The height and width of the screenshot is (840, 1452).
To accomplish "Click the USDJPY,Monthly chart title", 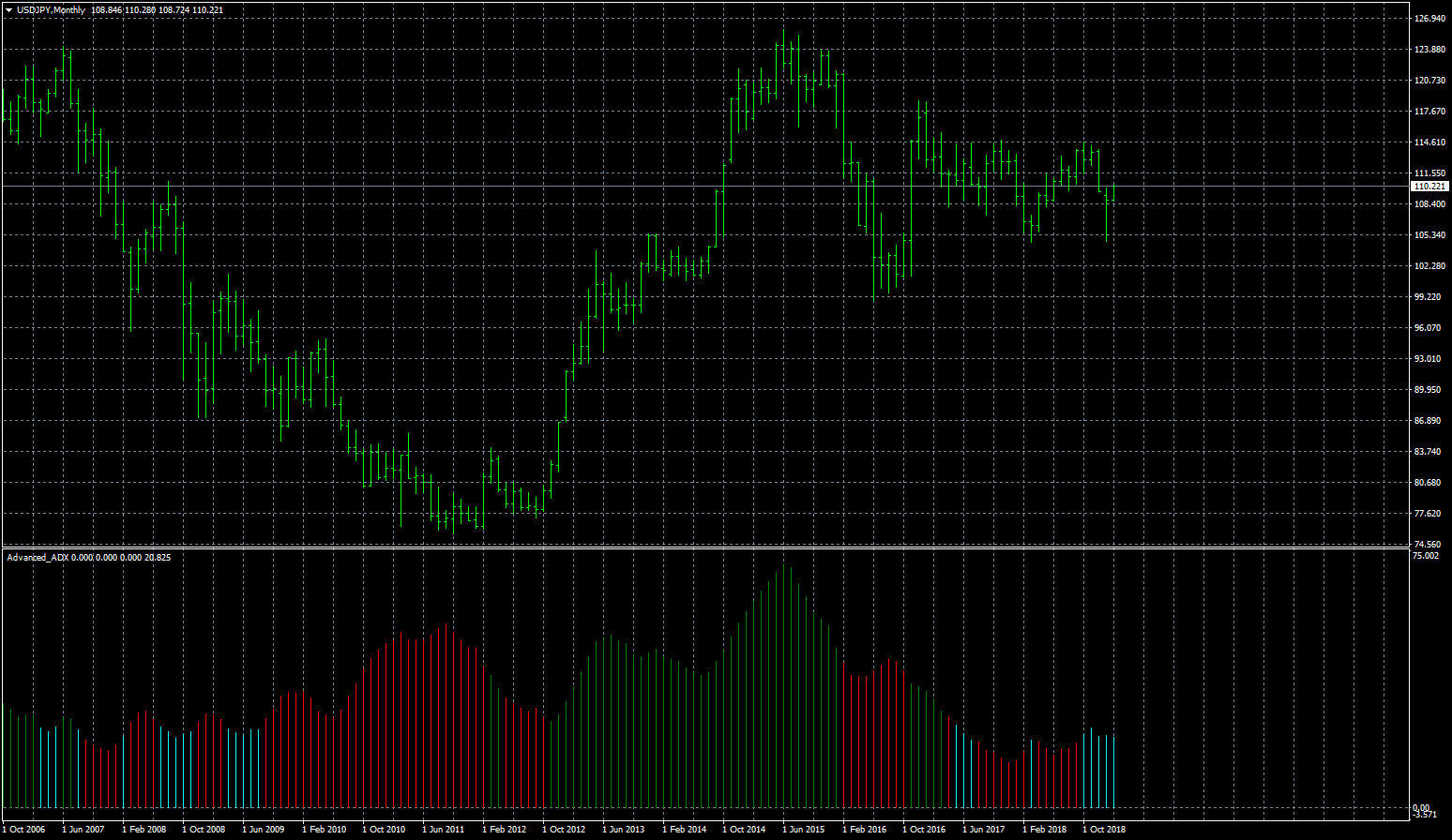I will tap(51, 9).
